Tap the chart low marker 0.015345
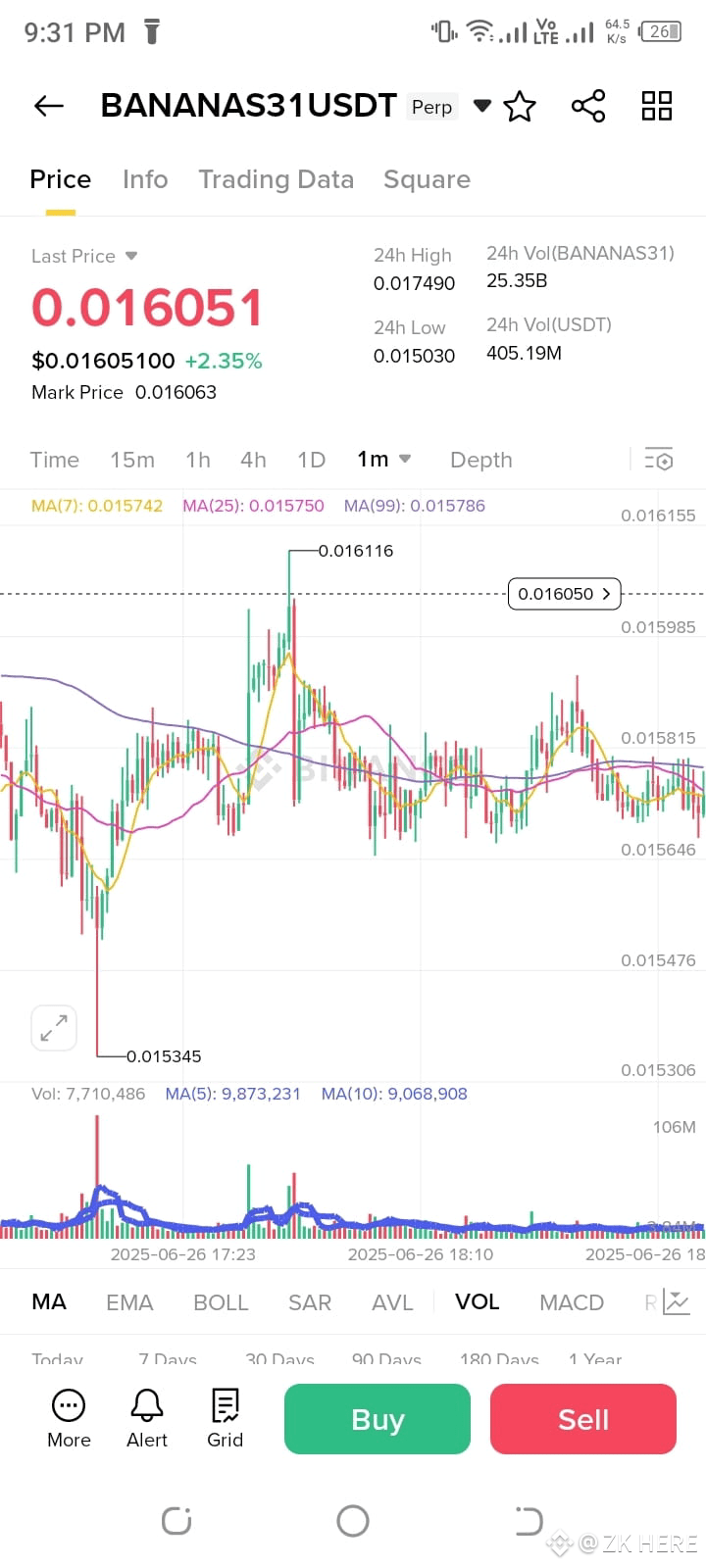The width and height of the screenshot is (706, 1568). (x=164, y=1056)
